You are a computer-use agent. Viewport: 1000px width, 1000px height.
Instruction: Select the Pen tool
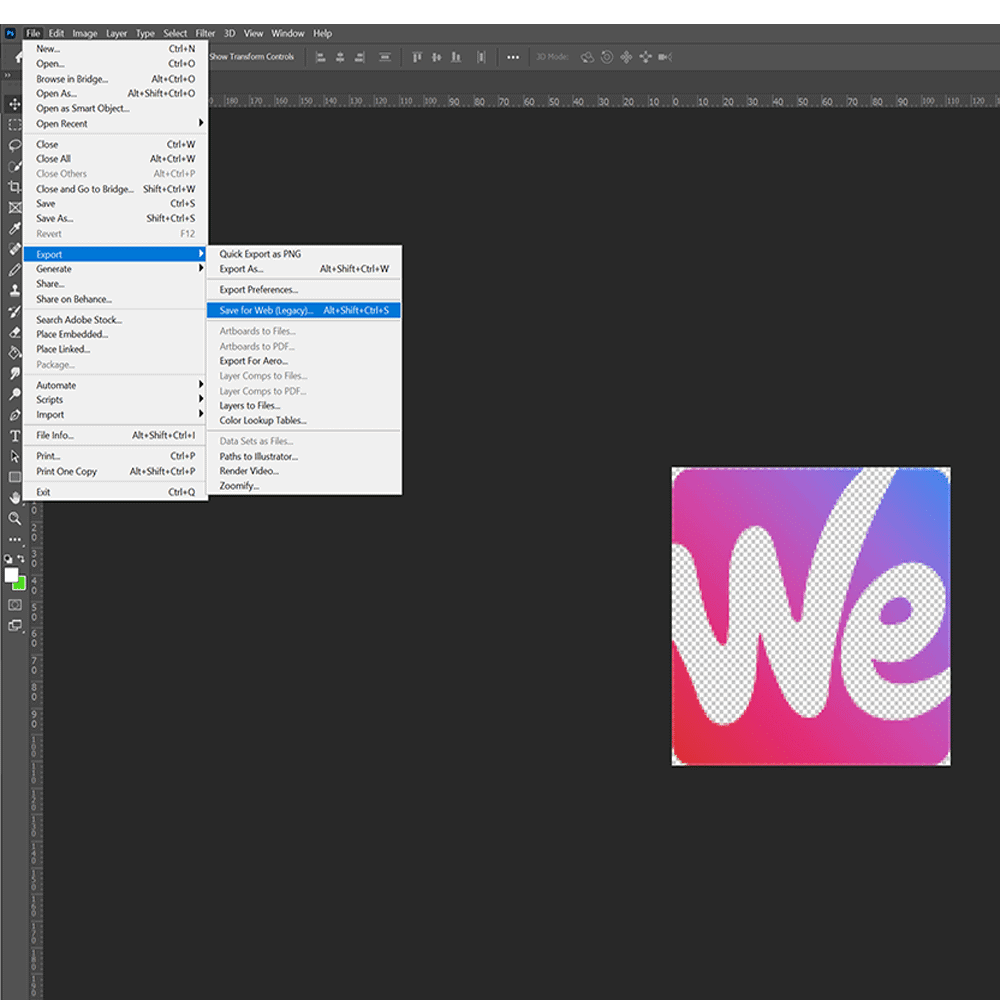pyautogui.click(x=15, y=415)
